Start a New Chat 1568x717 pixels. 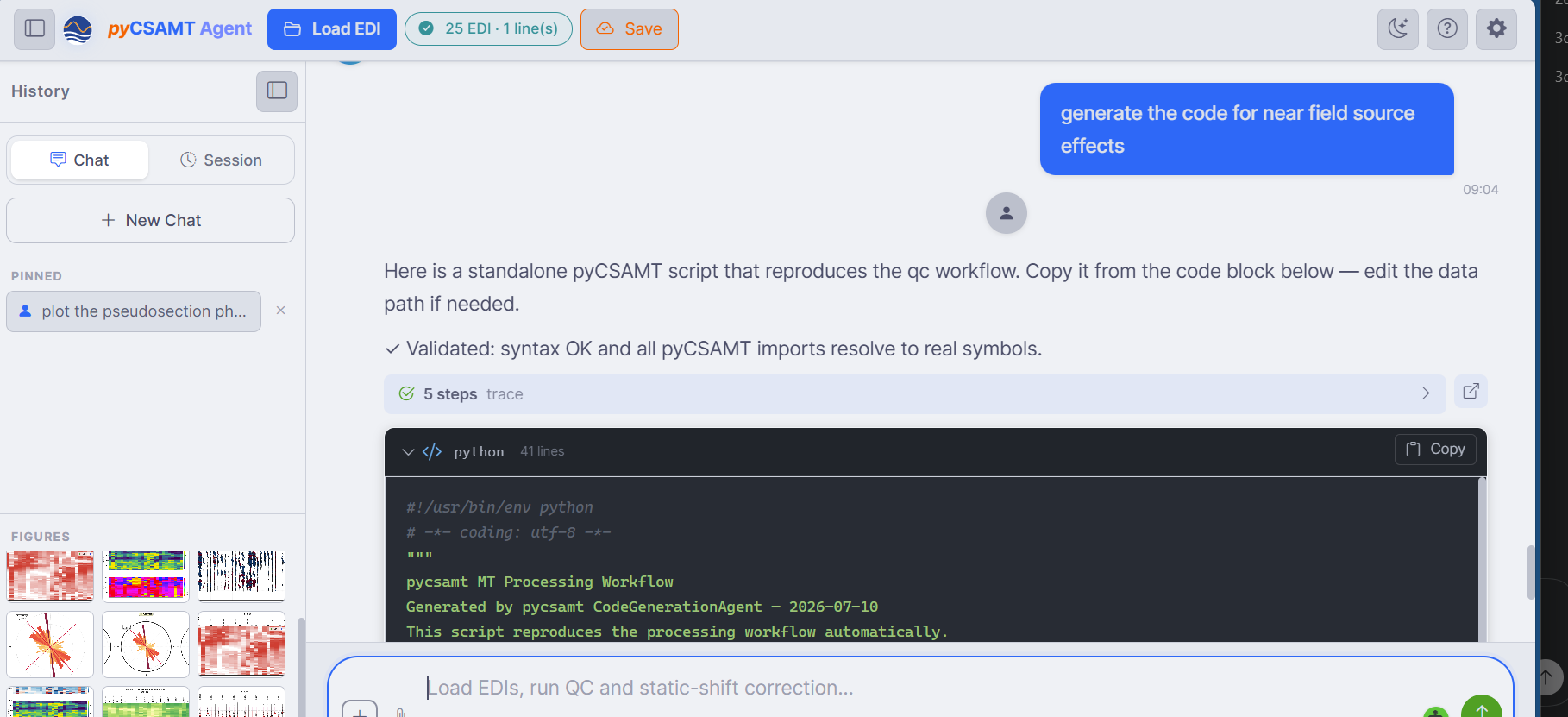[151, 221]
